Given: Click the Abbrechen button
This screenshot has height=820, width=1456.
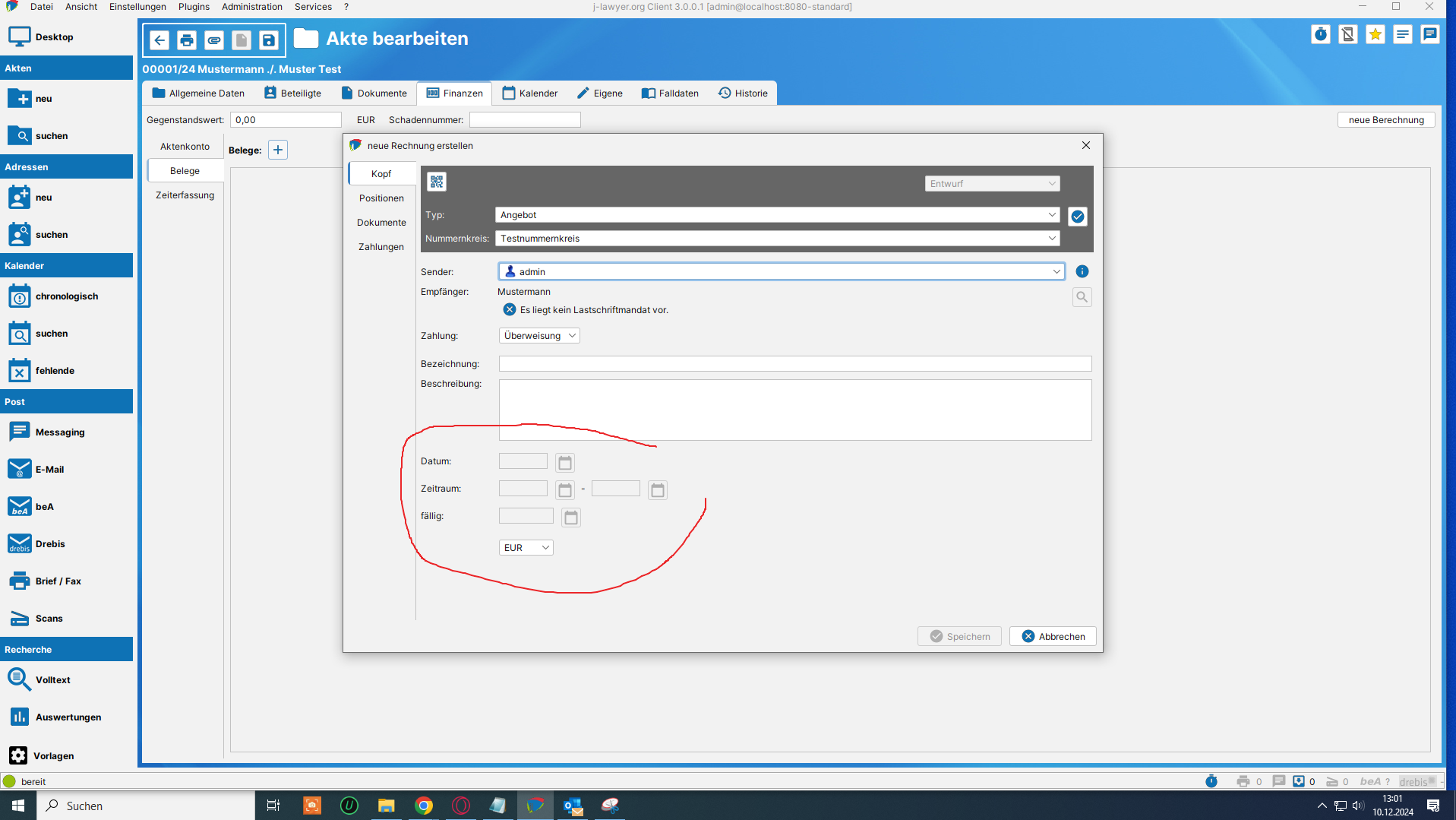Looking at the screenshot, I should click(1053, 636).
